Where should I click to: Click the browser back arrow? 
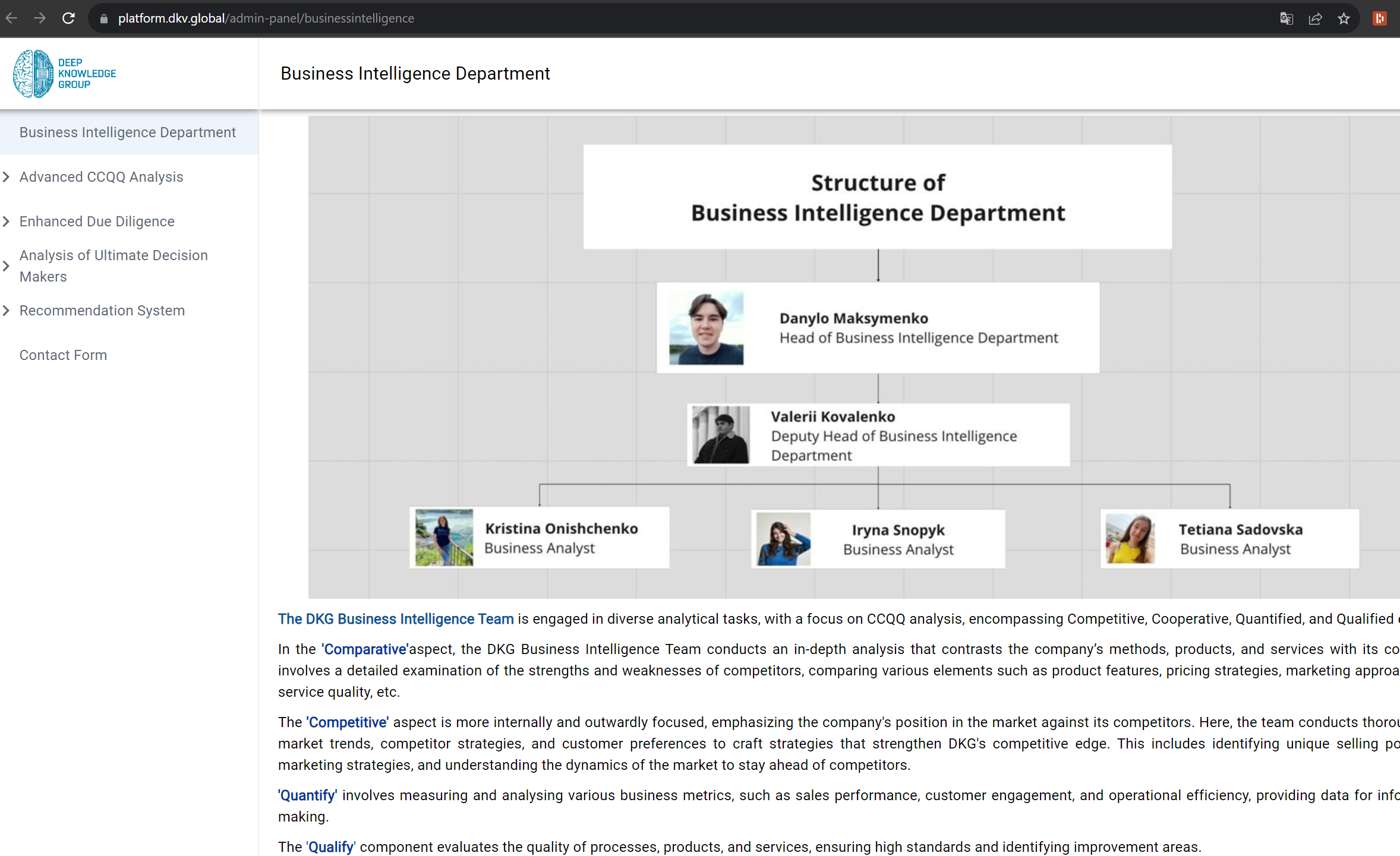(x=11, y=18)
